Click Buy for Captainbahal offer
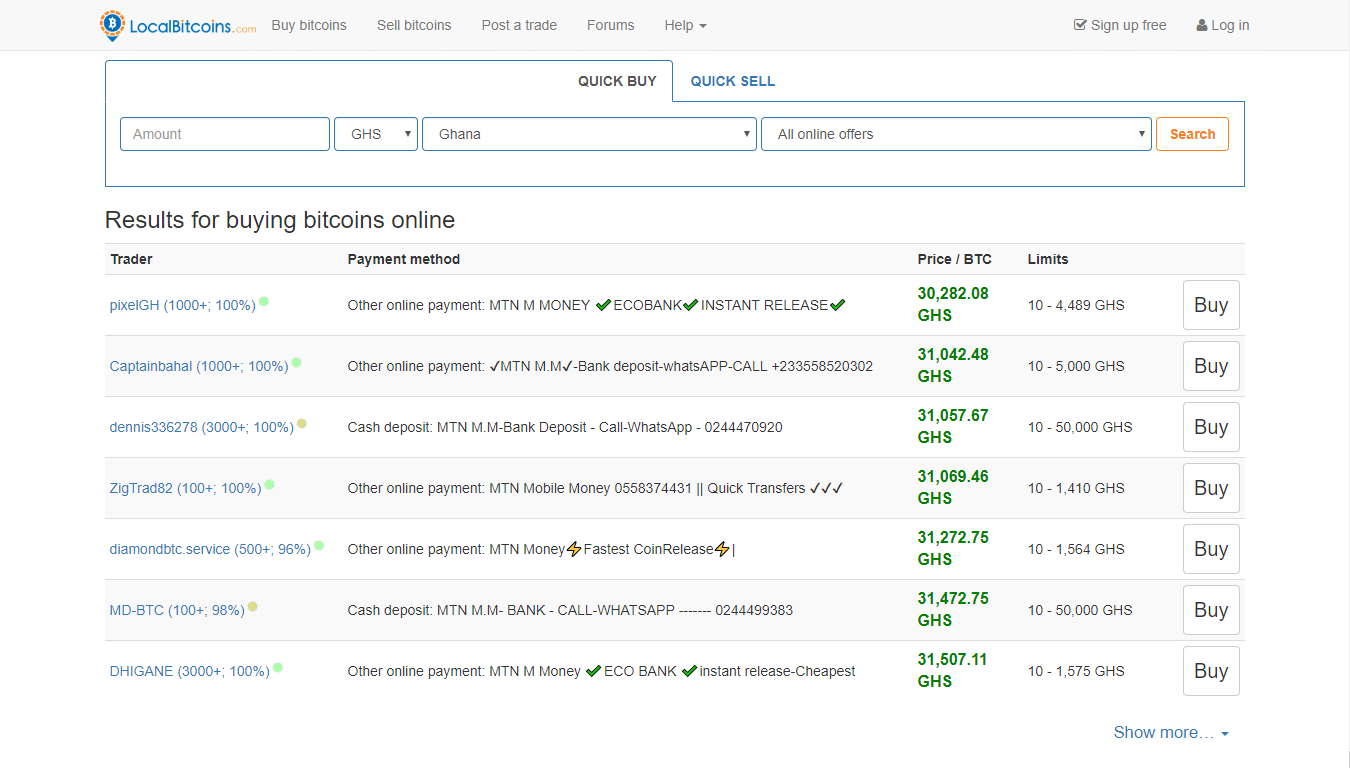Image resolution: width=1350 pixels, height=768 pixels. tap(1211, 366)
